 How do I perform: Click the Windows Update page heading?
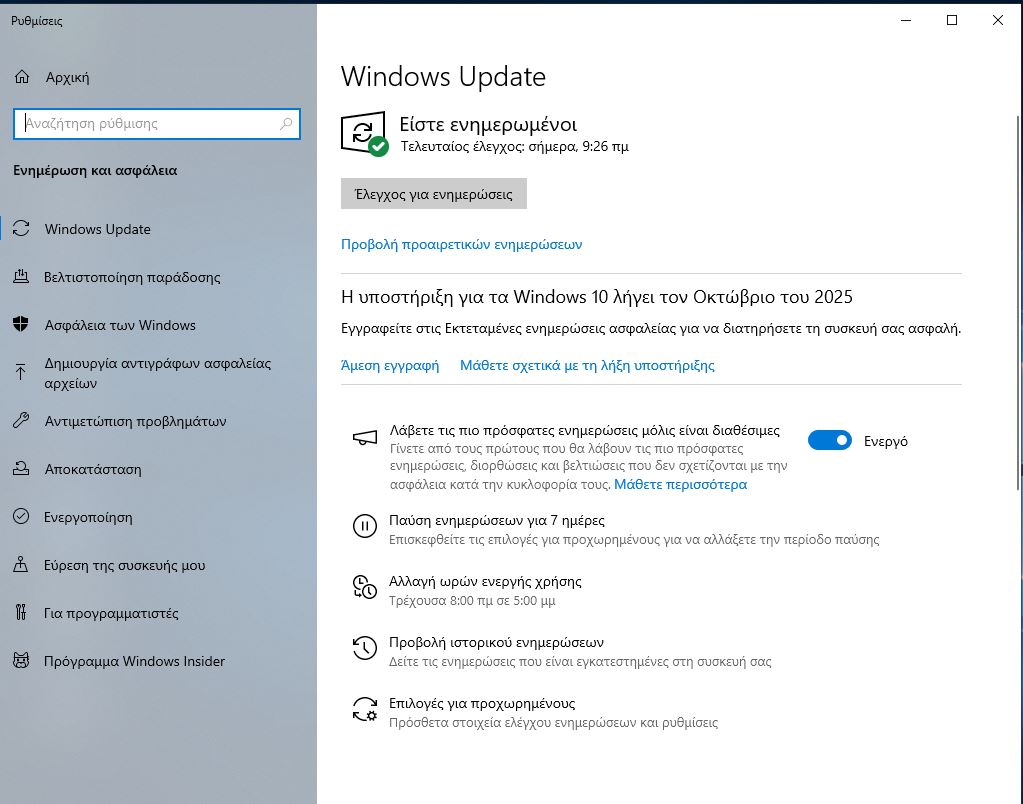[x=443, y=76]
